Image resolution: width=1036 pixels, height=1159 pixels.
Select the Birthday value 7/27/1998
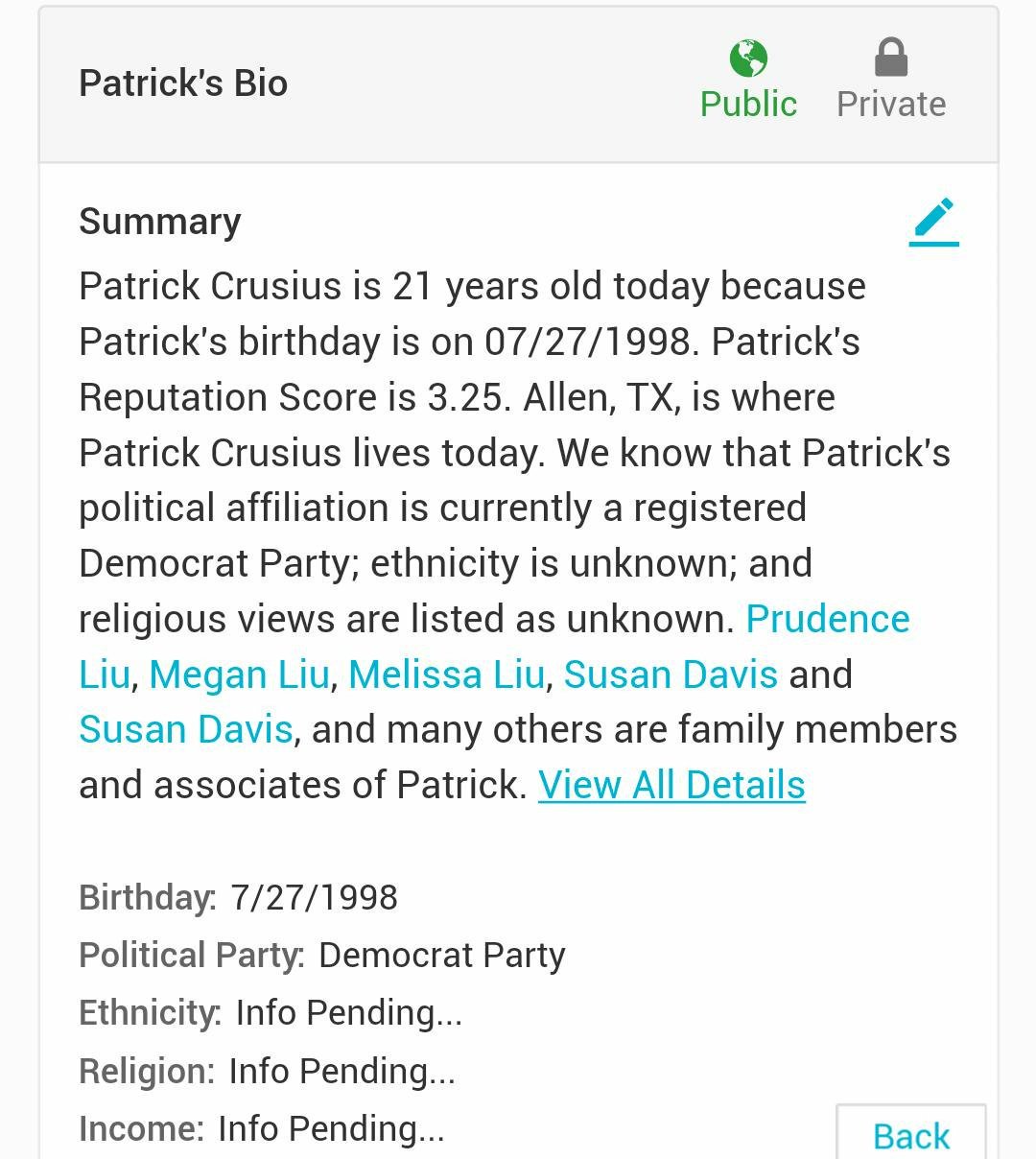(x=314, y=898)
